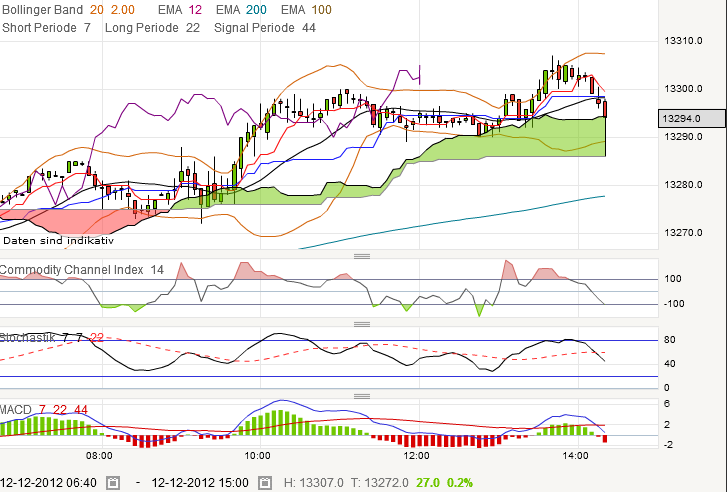Click the high value H: 13307.0
Screen dimensions: 727x492
(x=313, y=483)
